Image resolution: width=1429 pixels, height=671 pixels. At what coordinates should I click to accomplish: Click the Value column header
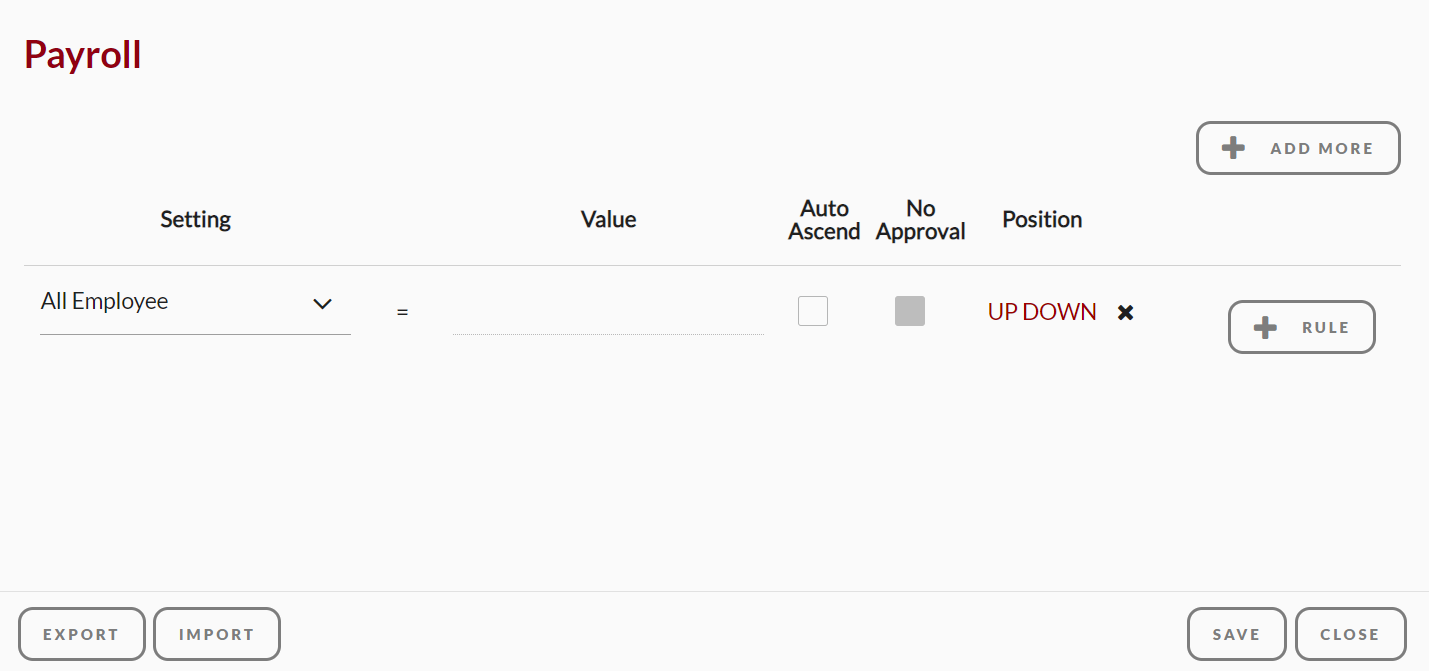pyautogui.click(x=608, y=219)
